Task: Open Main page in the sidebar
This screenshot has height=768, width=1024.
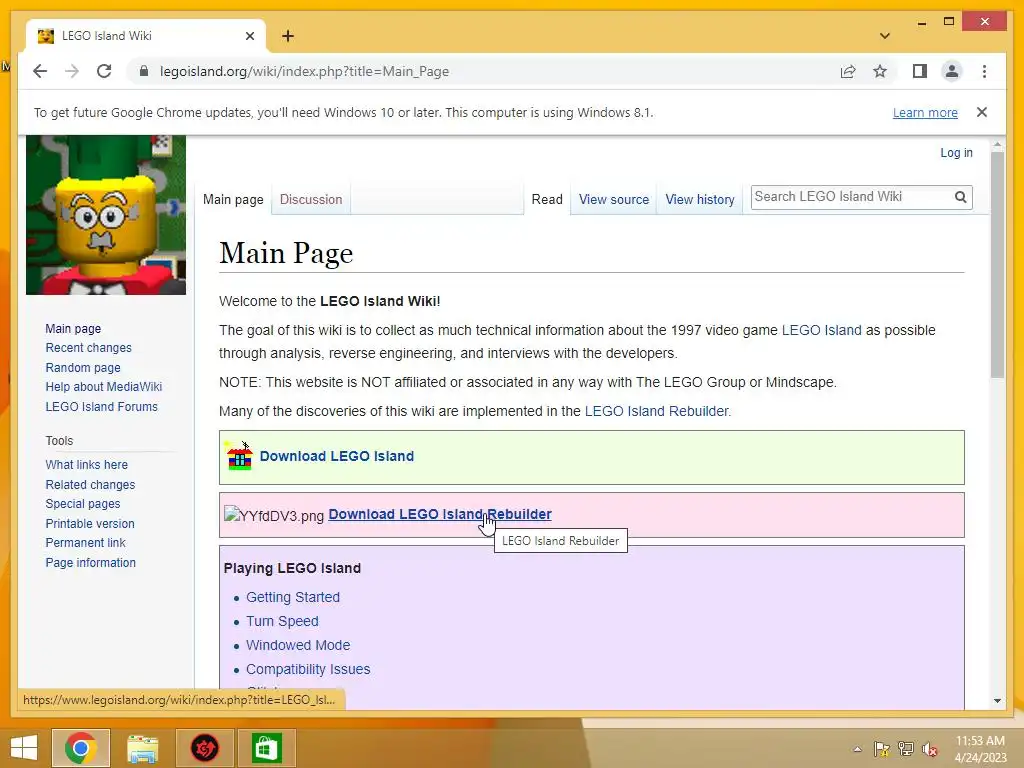Action: click(x=73, y=328)
